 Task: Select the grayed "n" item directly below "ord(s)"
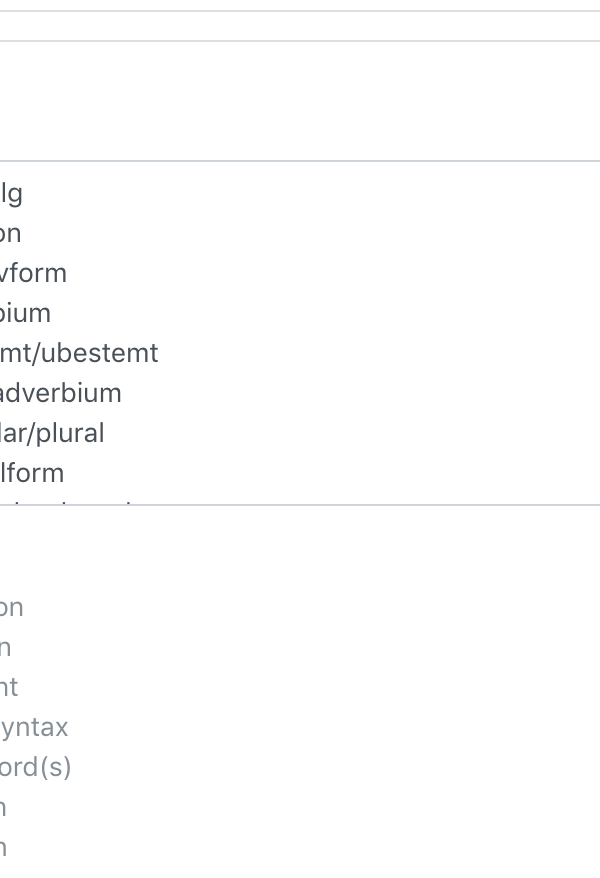point(3,807)
